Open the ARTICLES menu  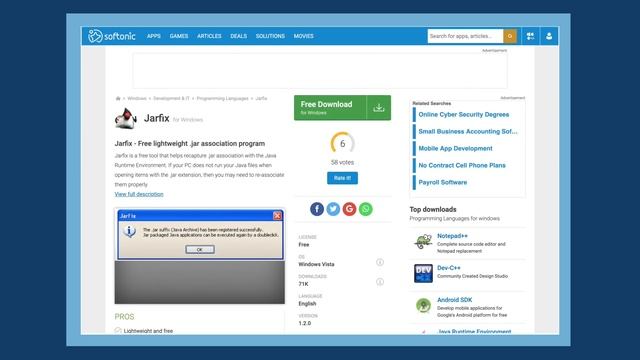[209, 36]
